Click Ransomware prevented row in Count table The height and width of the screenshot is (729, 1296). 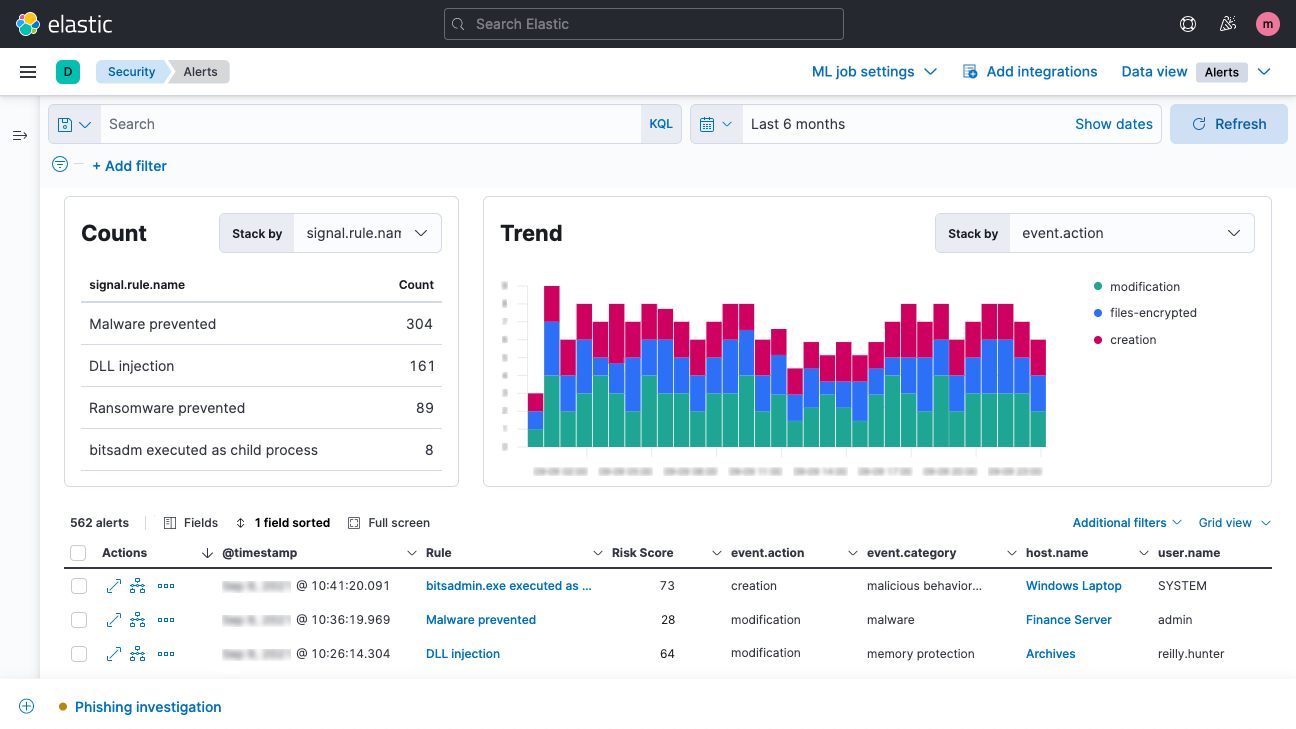pyautogui.click(x=261, y=408)
